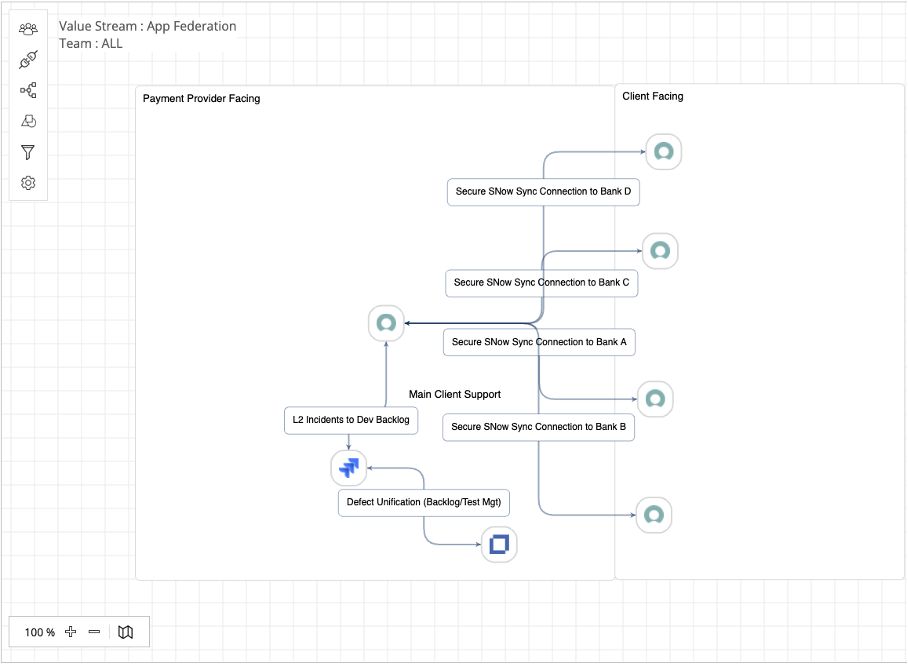Viewport: 908px width, 664px height.
Task: Select the Main Client Support ServiceNow node
Action: coord(386,323)
